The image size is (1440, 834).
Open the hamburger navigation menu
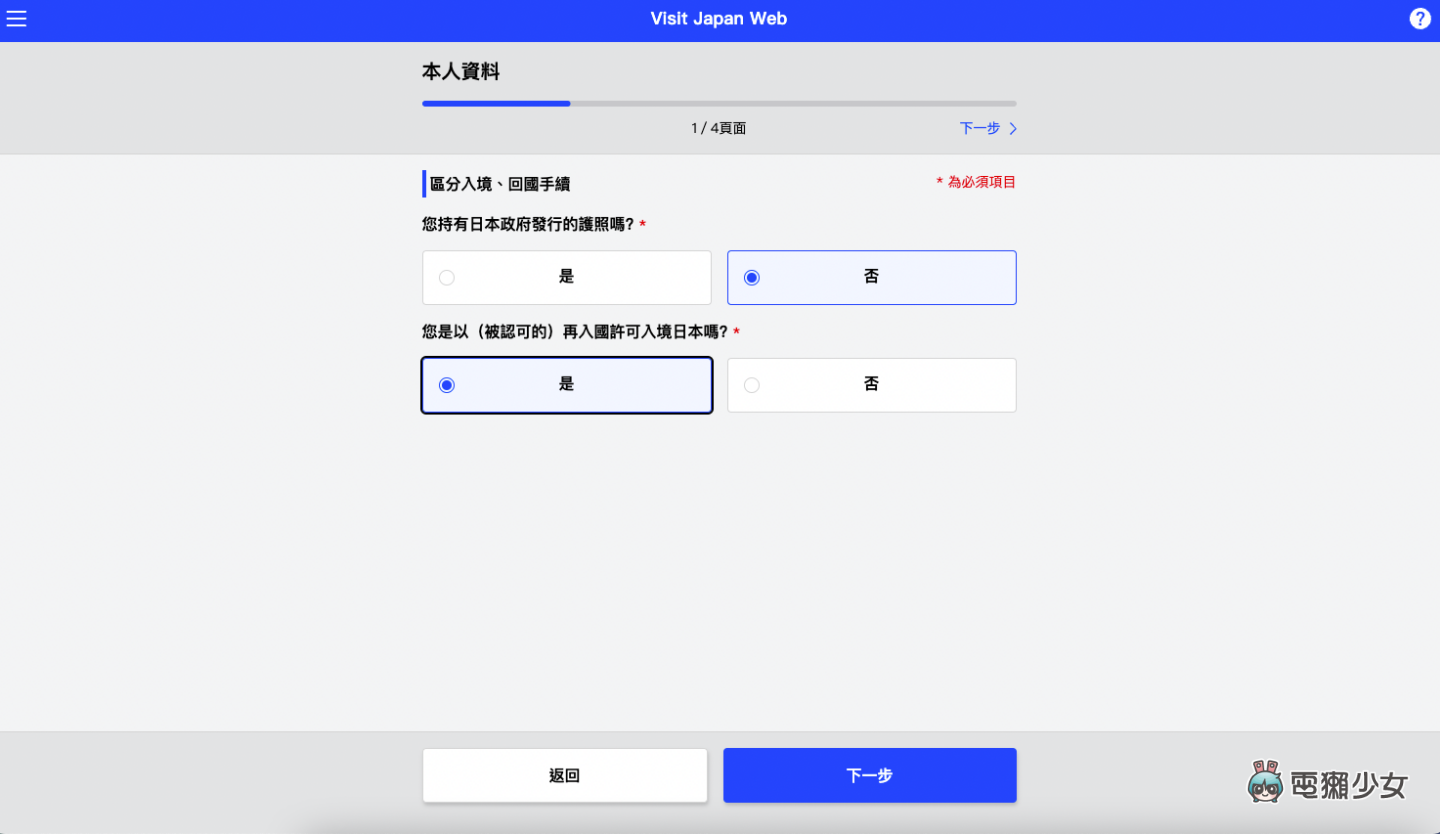tap(16, 18)
